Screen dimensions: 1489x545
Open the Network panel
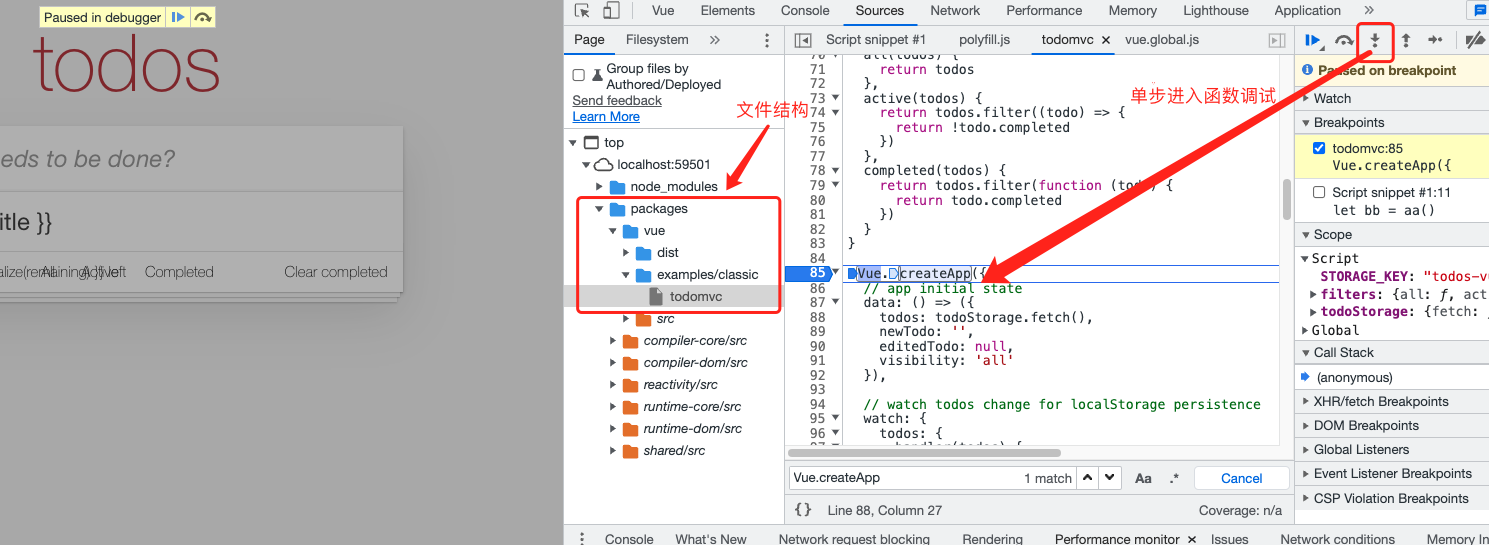[955, 11]
